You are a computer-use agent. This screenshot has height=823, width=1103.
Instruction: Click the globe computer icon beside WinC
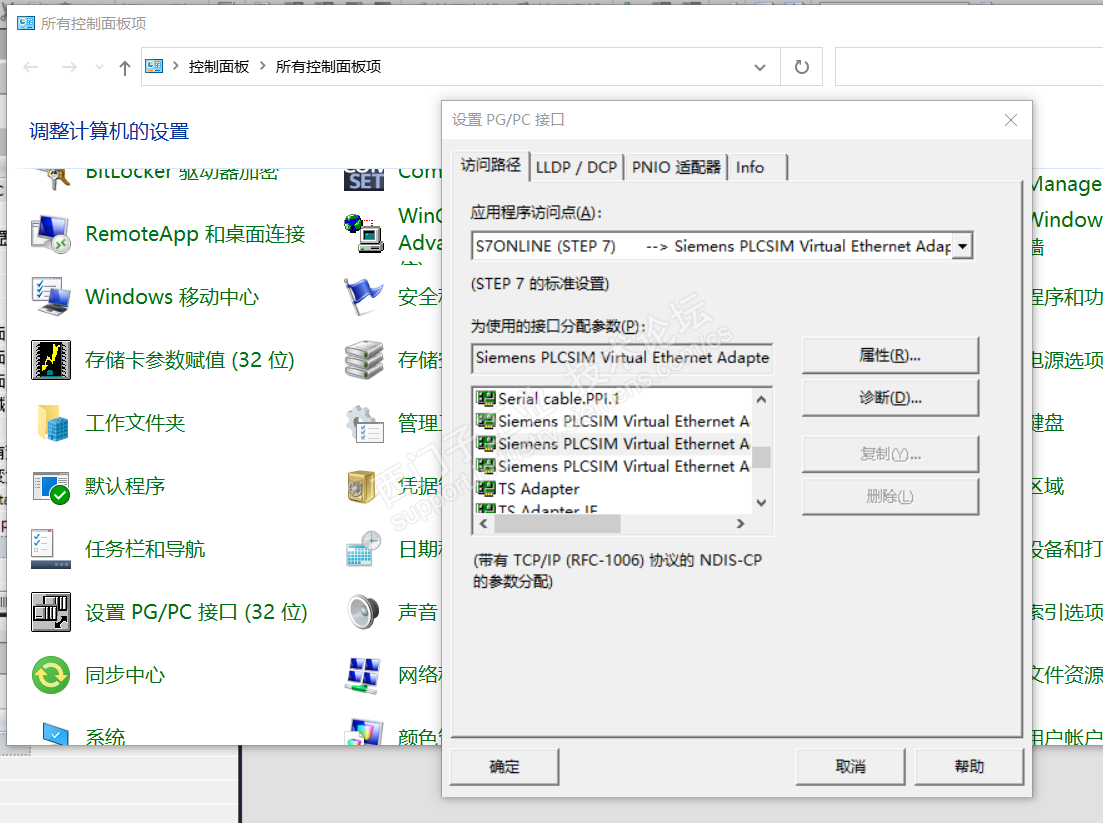pos(364,234)
